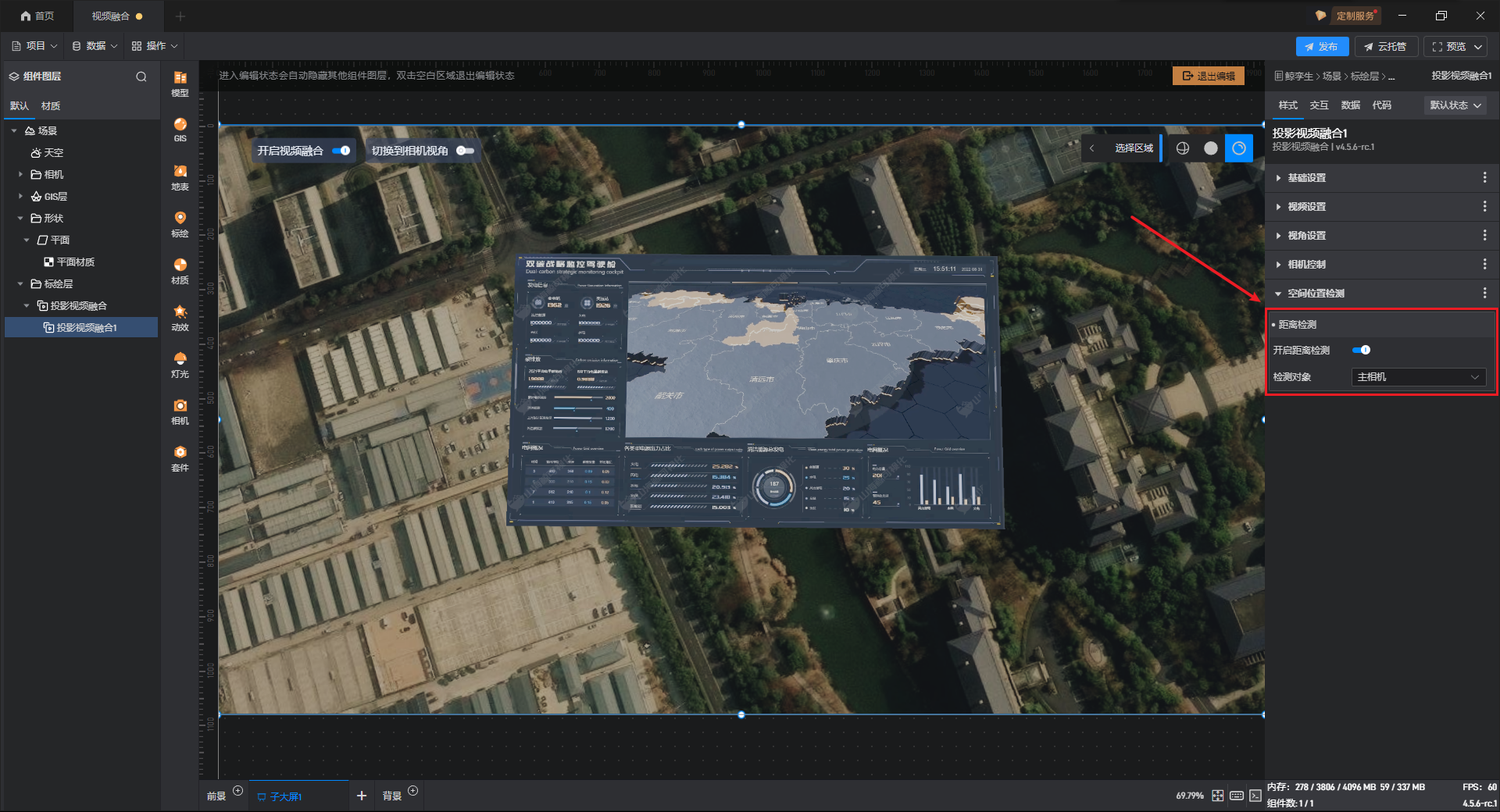Select 投影视频融合1 layer in tree
The width and height of the screenshot is (1500, 812).
click(86, 328)
